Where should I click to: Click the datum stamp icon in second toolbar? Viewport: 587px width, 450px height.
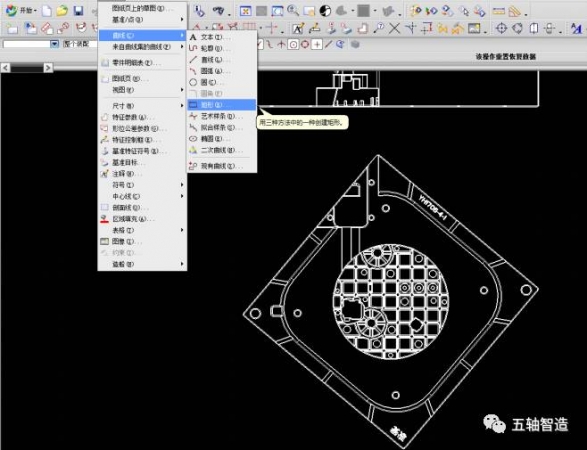331,28
